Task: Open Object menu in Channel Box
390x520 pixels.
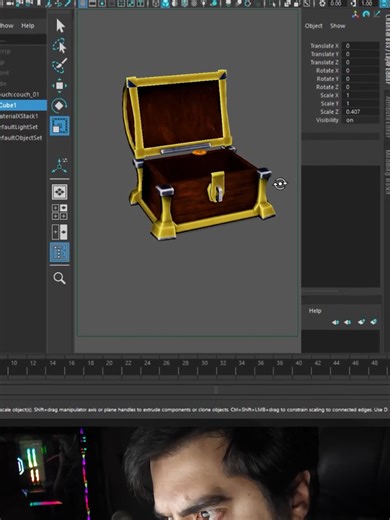Action: click(314, 26)
